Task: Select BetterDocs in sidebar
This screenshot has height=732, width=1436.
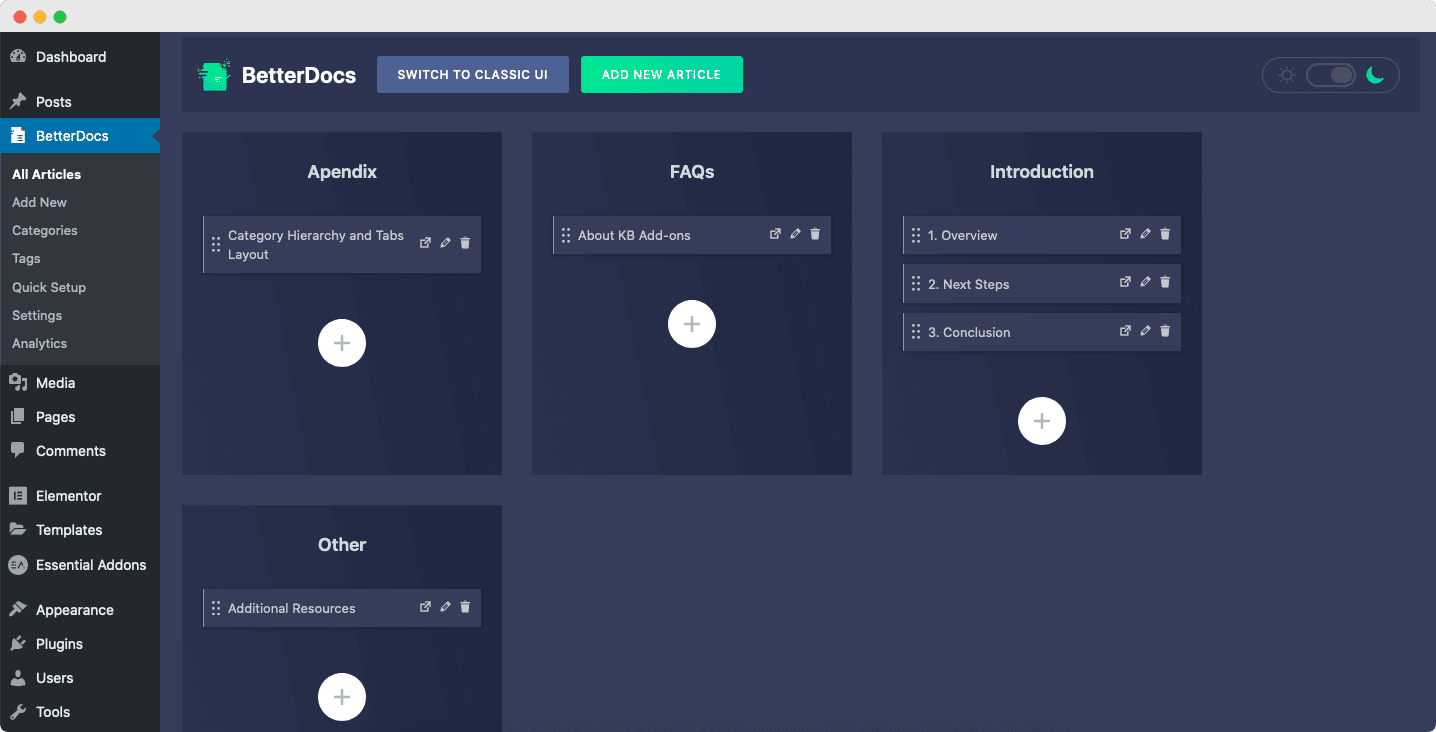Action: click(x=80, y=136)
